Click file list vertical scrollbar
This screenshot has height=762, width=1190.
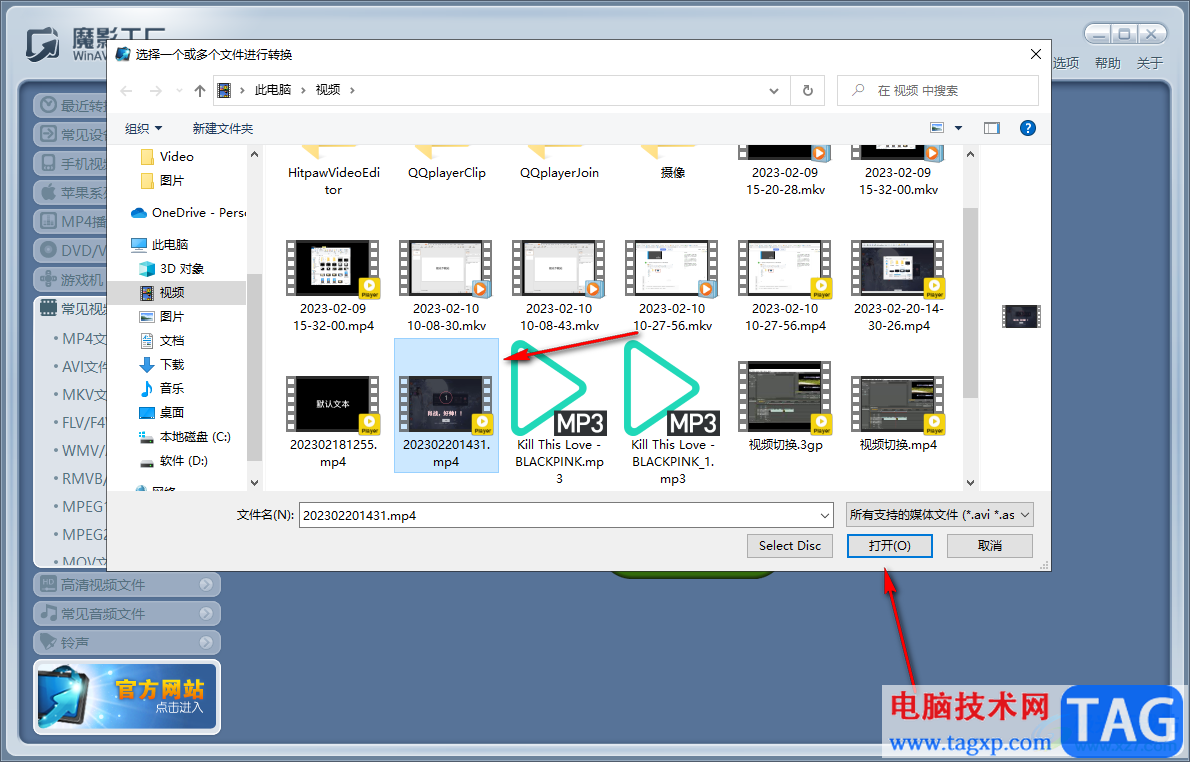click(x=971, y=302)
